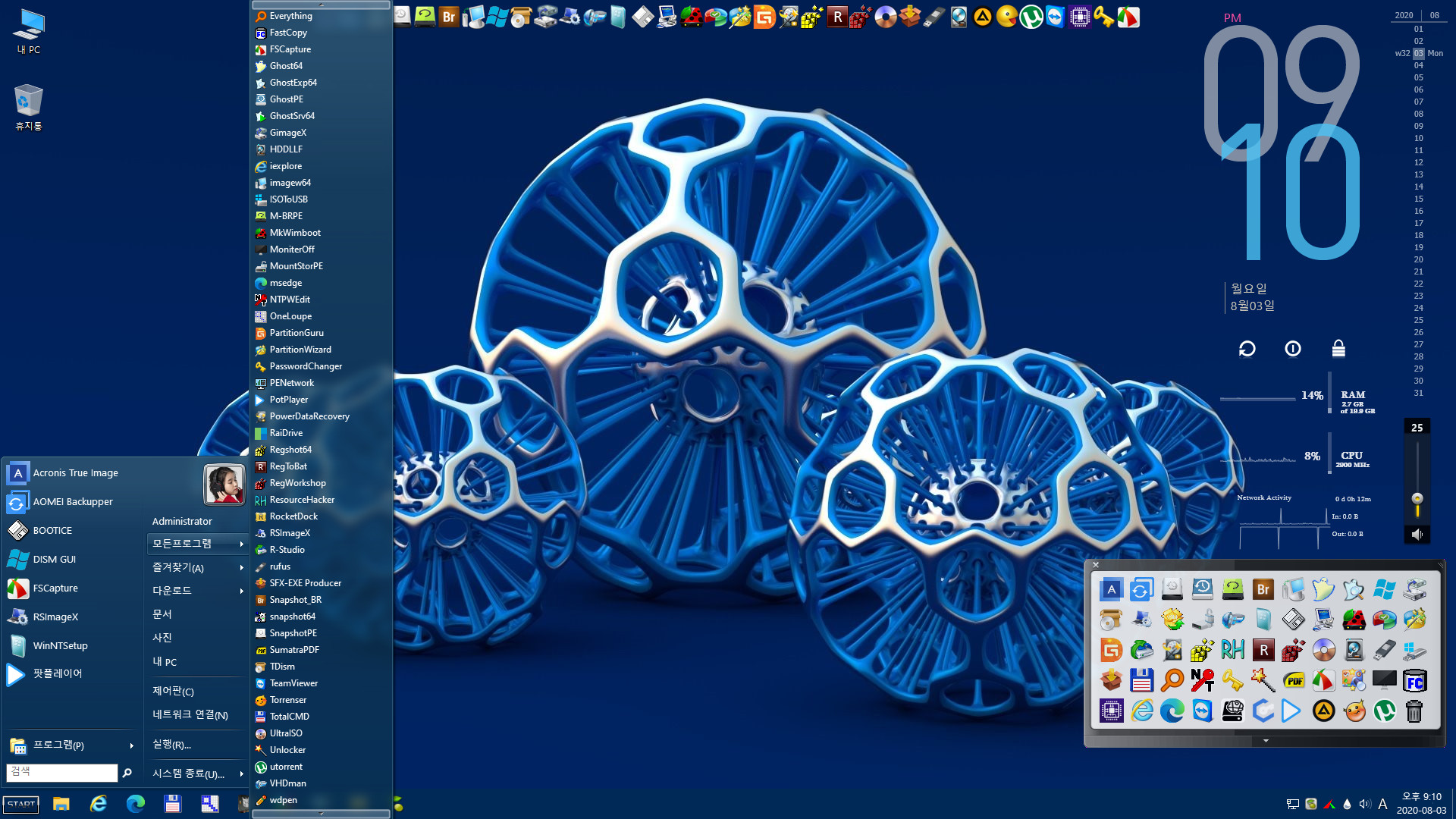Expand the launcher panel with its bottom arrow
The height and width of the screenshot is (819, 1456).
[x=1265, y=741]
